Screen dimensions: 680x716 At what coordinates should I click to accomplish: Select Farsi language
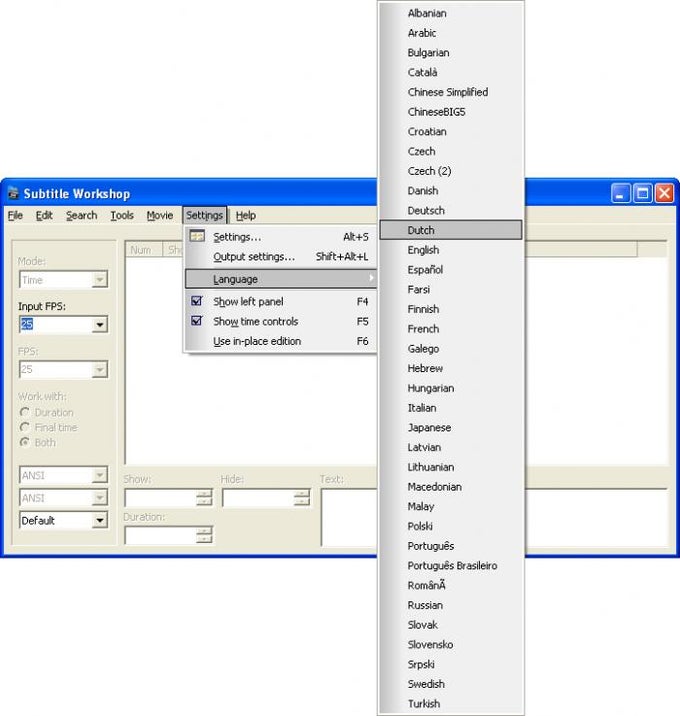(451, 289)
